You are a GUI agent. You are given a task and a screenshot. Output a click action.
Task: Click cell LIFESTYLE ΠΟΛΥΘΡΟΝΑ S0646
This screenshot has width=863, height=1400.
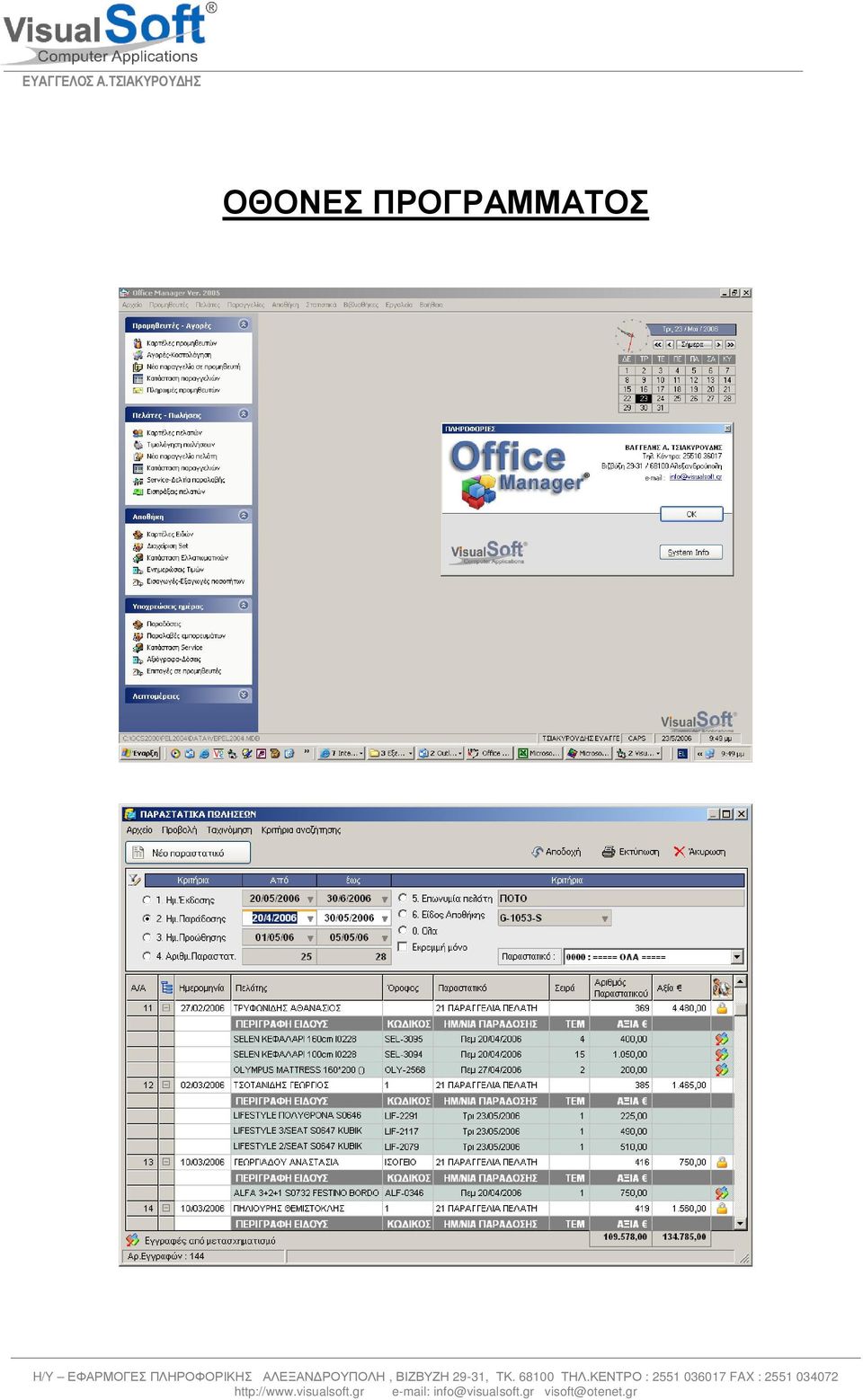[307, 1116]
